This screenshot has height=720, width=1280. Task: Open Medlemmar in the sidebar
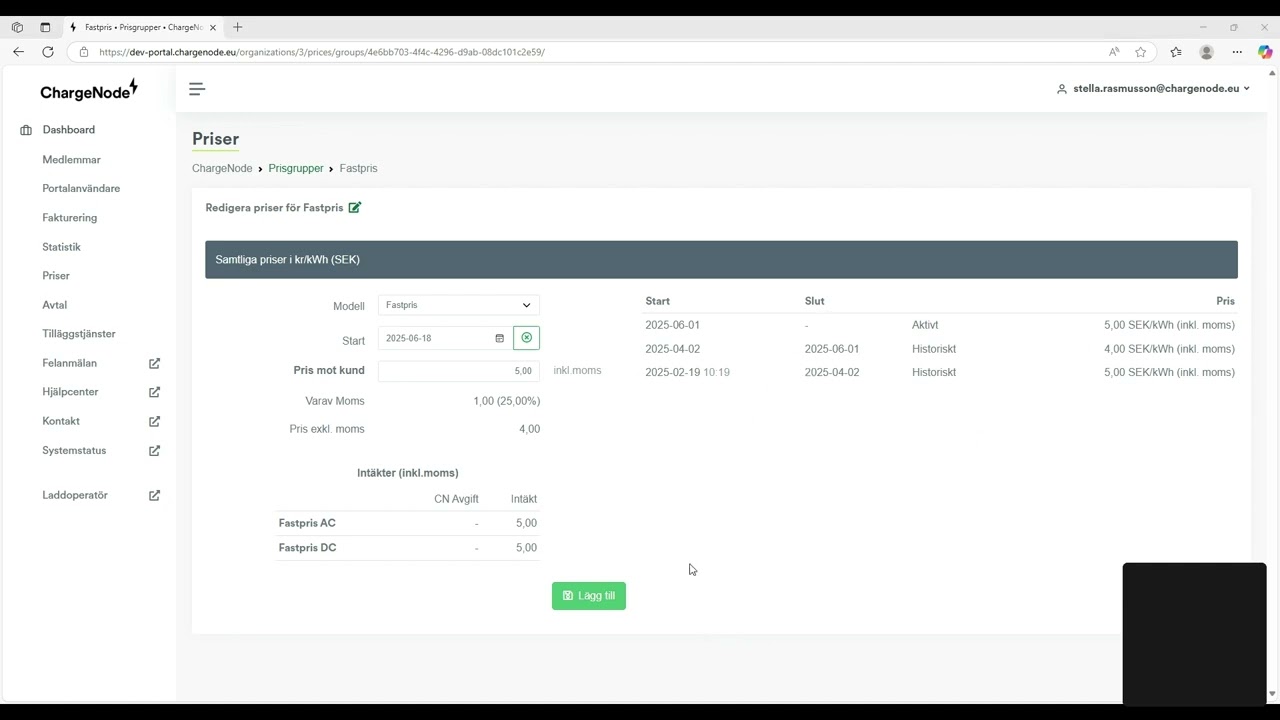tap(72, 159)
